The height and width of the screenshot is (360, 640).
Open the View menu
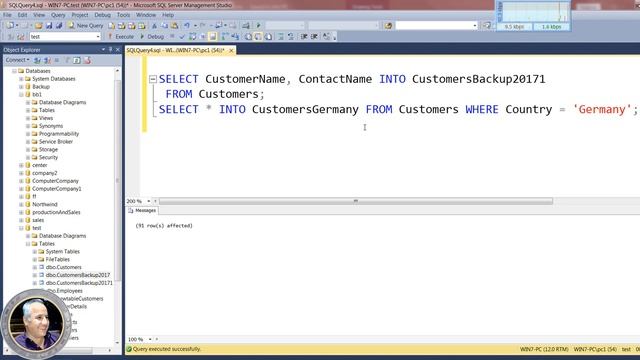click(39, 15)
